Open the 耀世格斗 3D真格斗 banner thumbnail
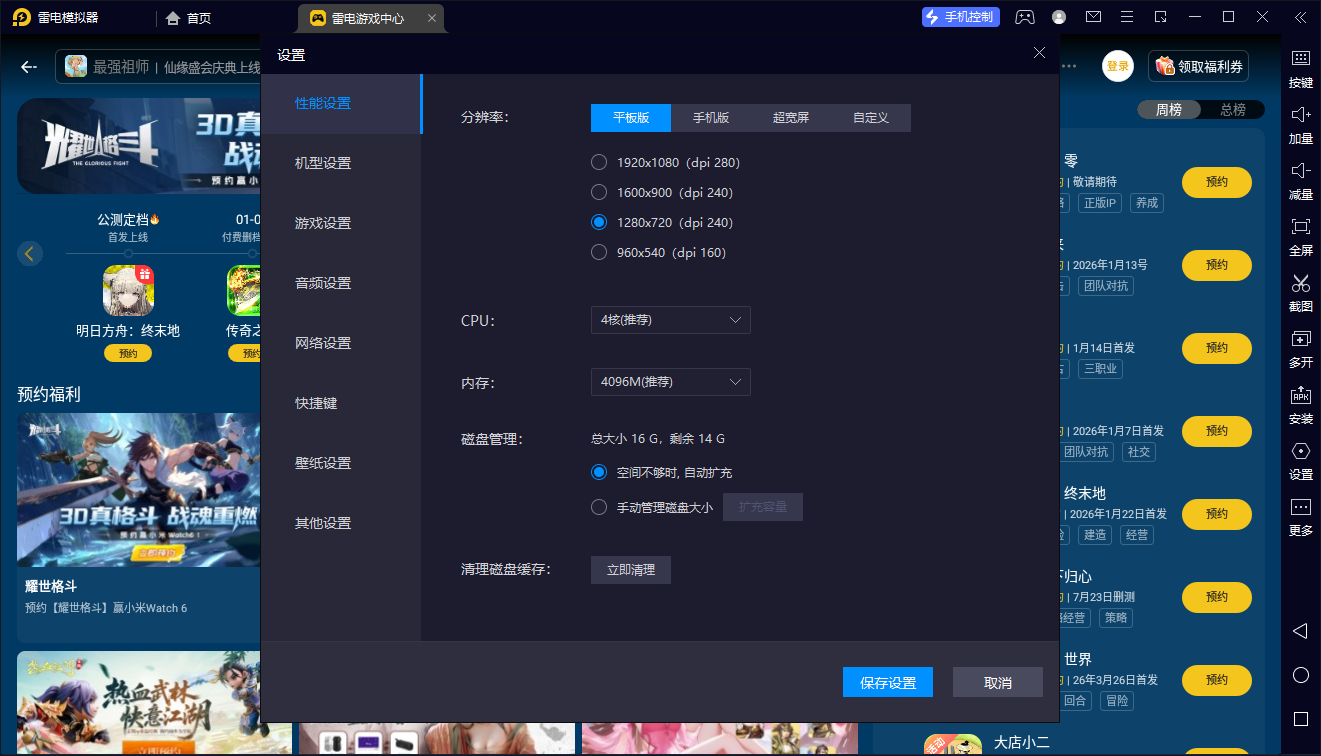Image resolution: width=1321 pixels, height=756 pixels. (138, 491)
